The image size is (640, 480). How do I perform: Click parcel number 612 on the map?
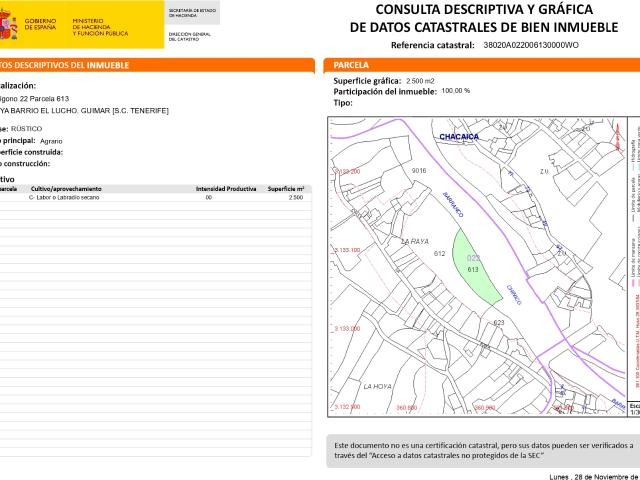(x=439, y=254)
